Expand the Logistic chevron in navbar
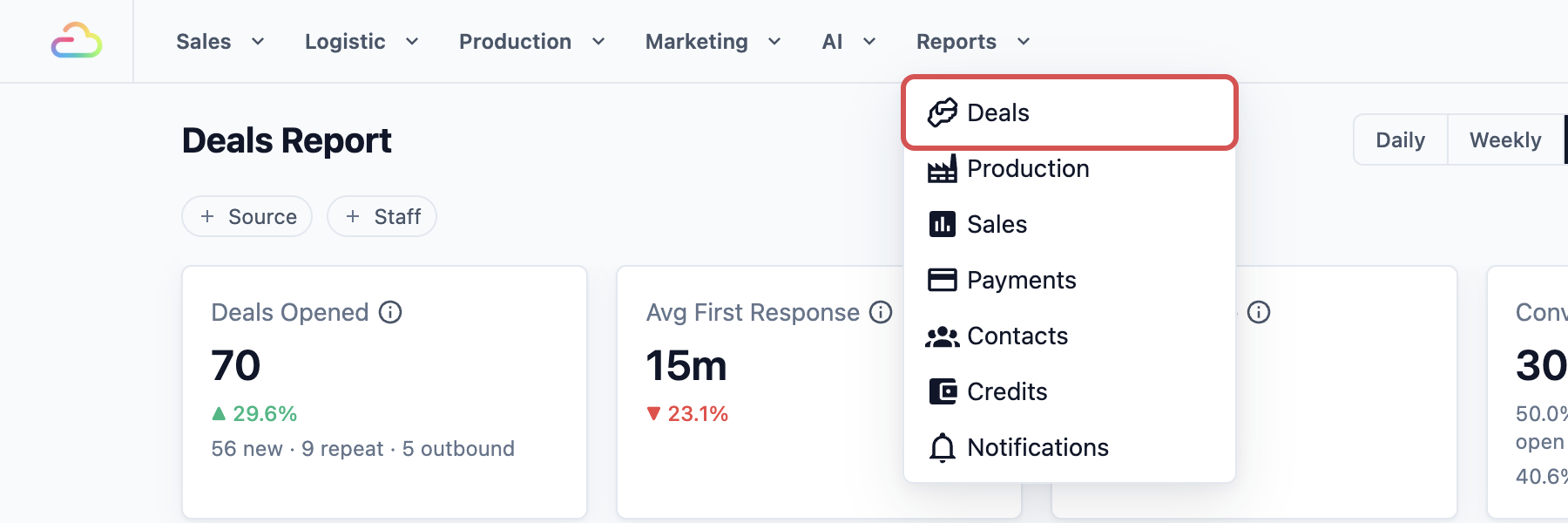This screenshot has height=523, width=1568. (x=412, y=41)
